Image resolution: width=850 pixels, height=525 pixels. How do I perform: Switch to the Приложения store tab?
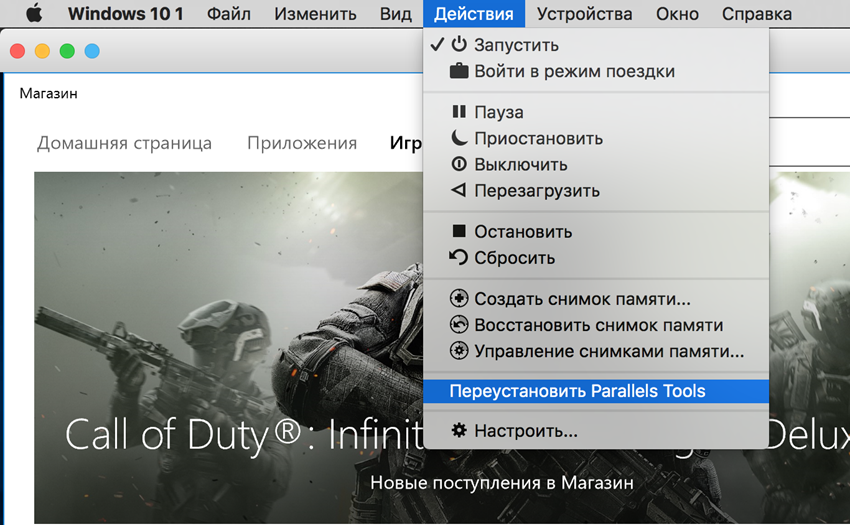pyautogui.click(x=302, y=143)
